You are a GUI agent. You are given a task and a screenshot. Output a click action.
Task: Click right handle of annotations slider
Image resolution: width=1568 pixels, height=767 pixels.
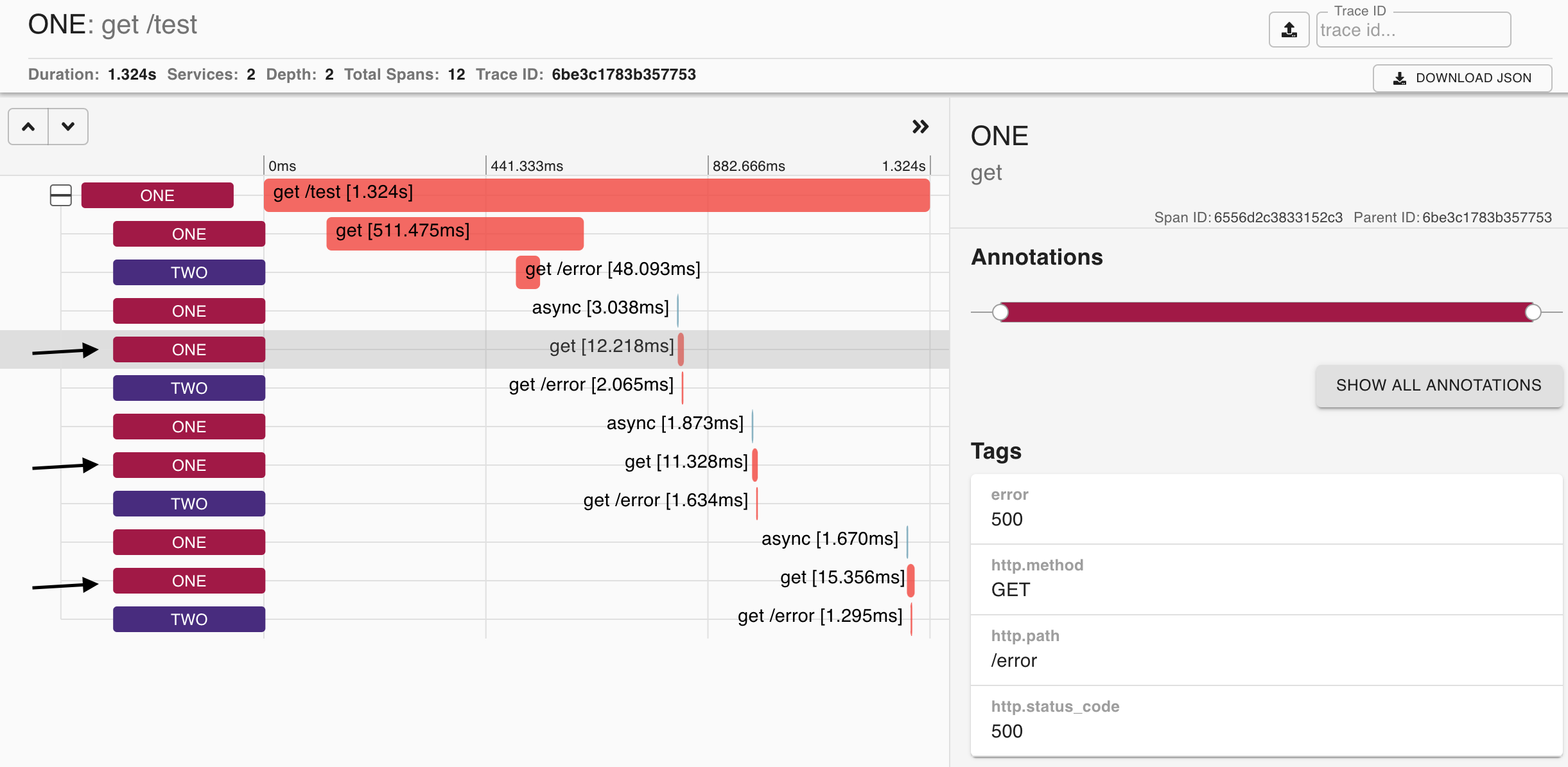point(1533,312)
